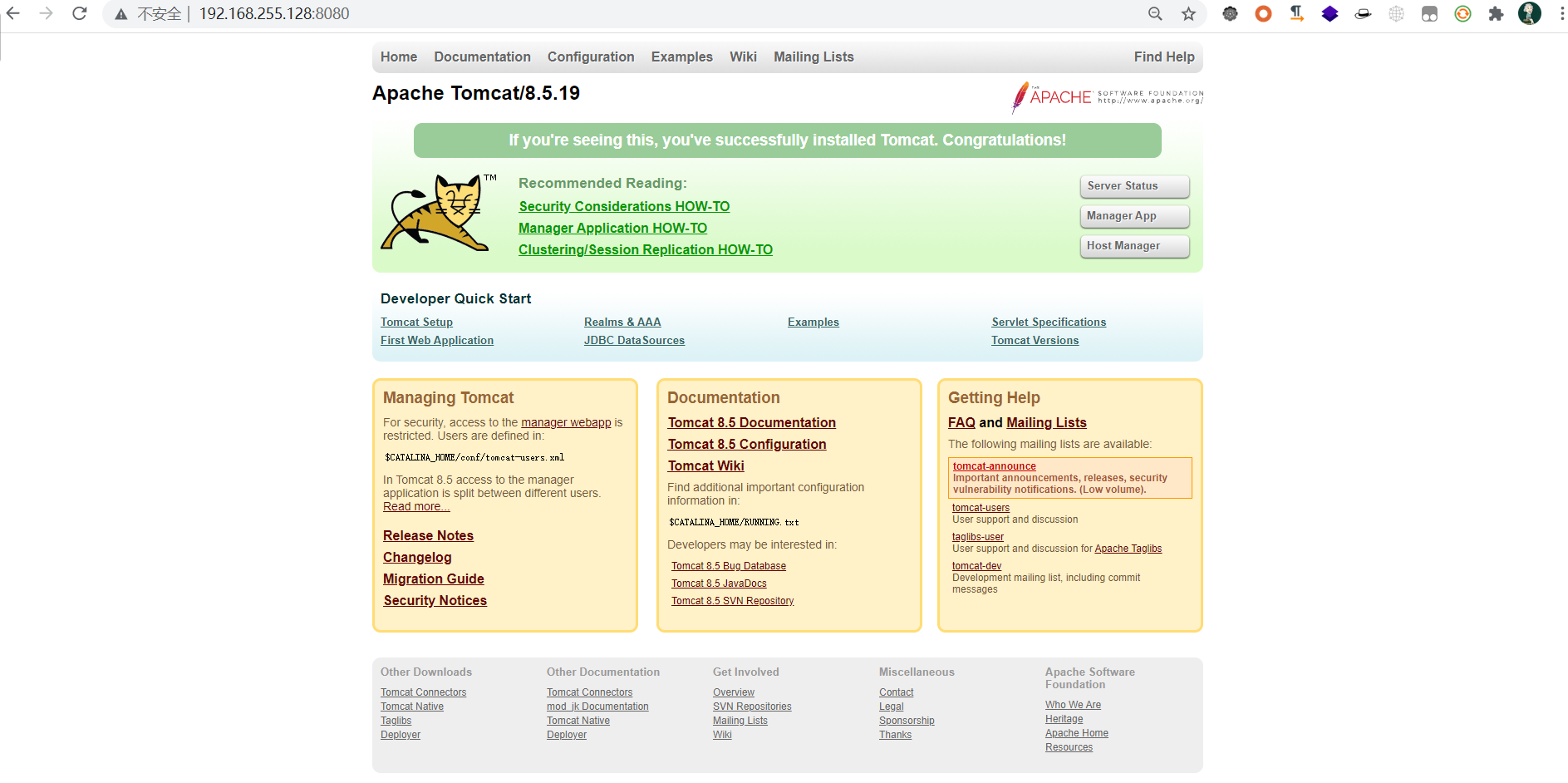Open the user profile avatar
1568x783 pixels.
coord(1529,13)
